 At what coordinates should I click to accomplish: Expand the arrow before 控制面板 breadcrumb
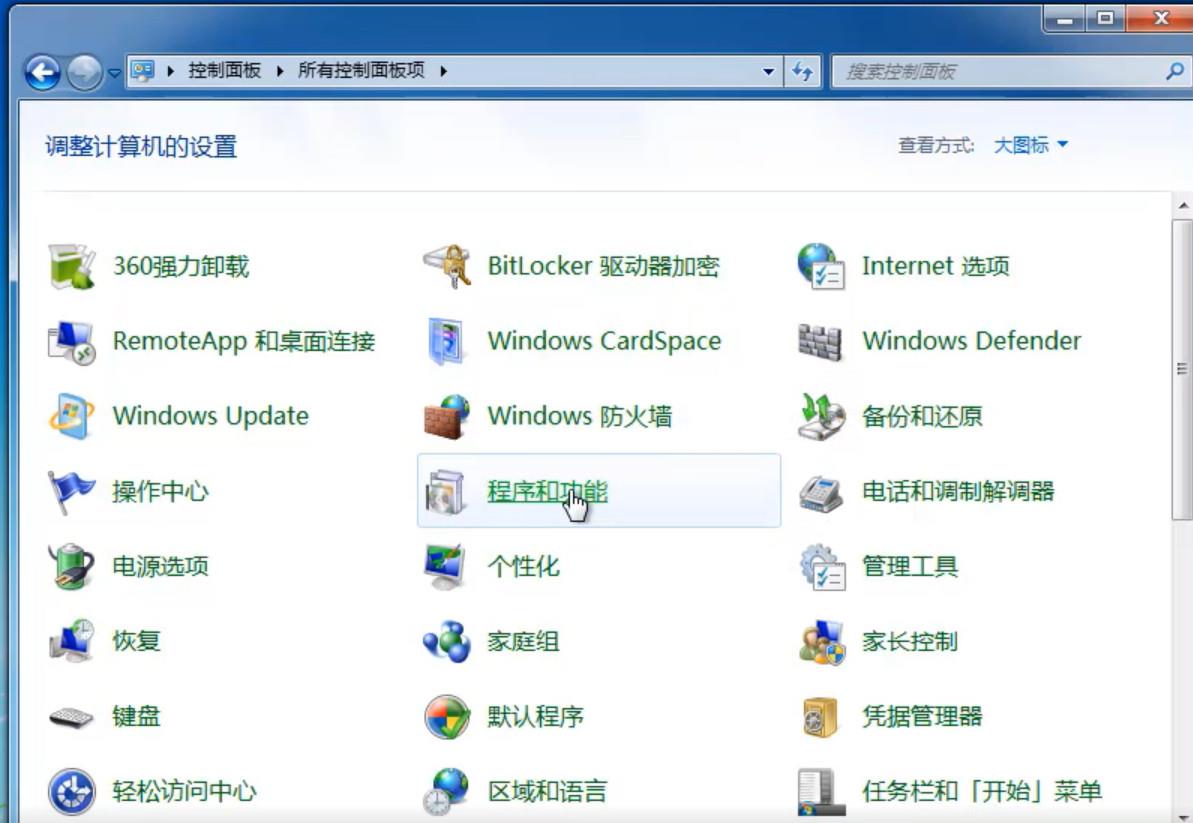(x=170, y=71)
